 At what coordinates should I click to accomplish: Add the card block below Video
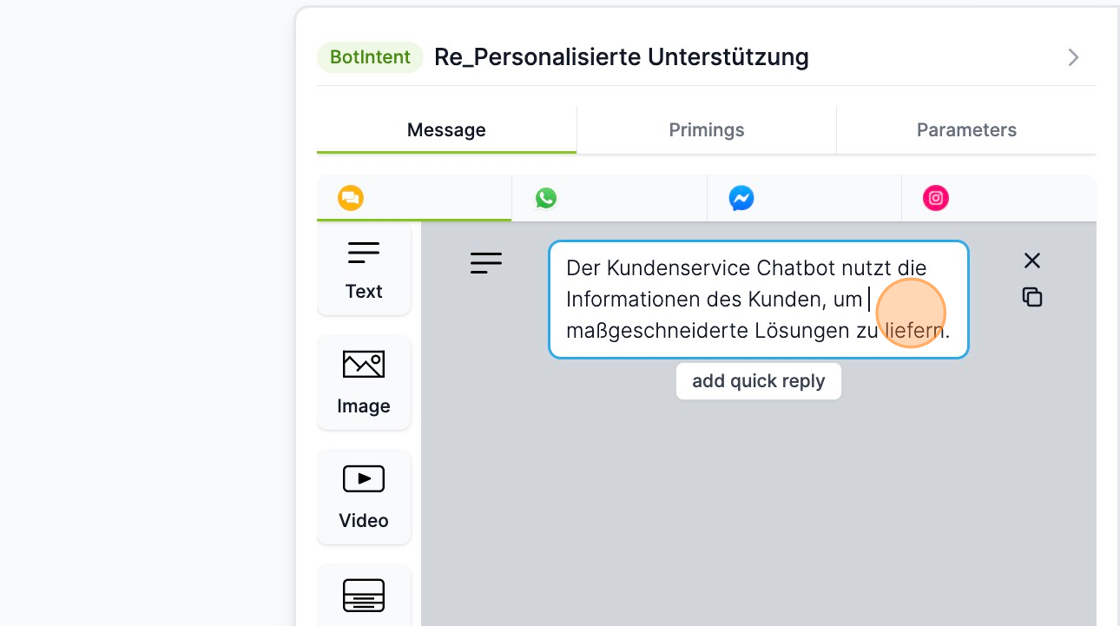[364, 595]
